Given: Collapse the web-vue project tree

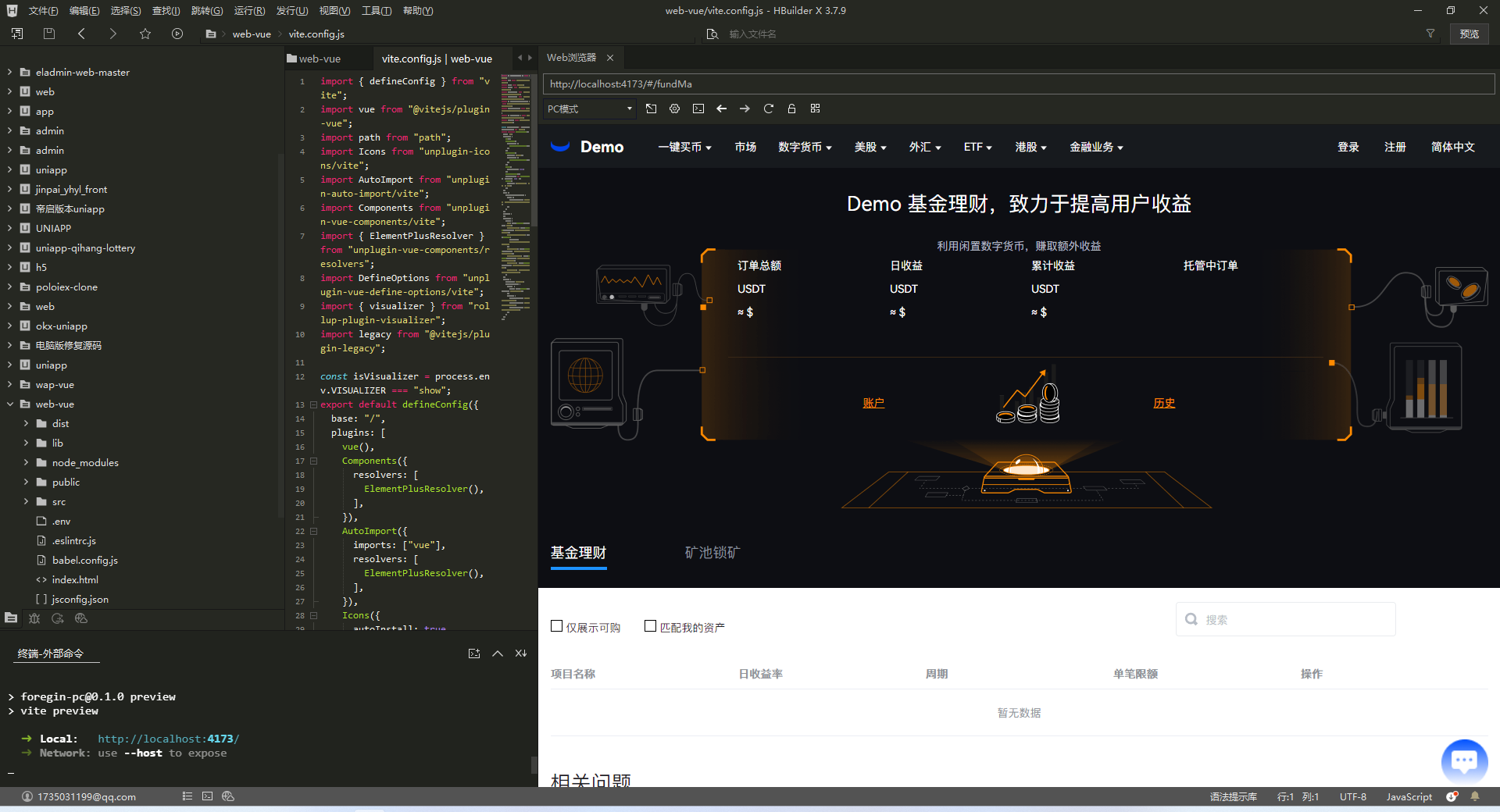Looking at the screenshot, I should point(10,404).
